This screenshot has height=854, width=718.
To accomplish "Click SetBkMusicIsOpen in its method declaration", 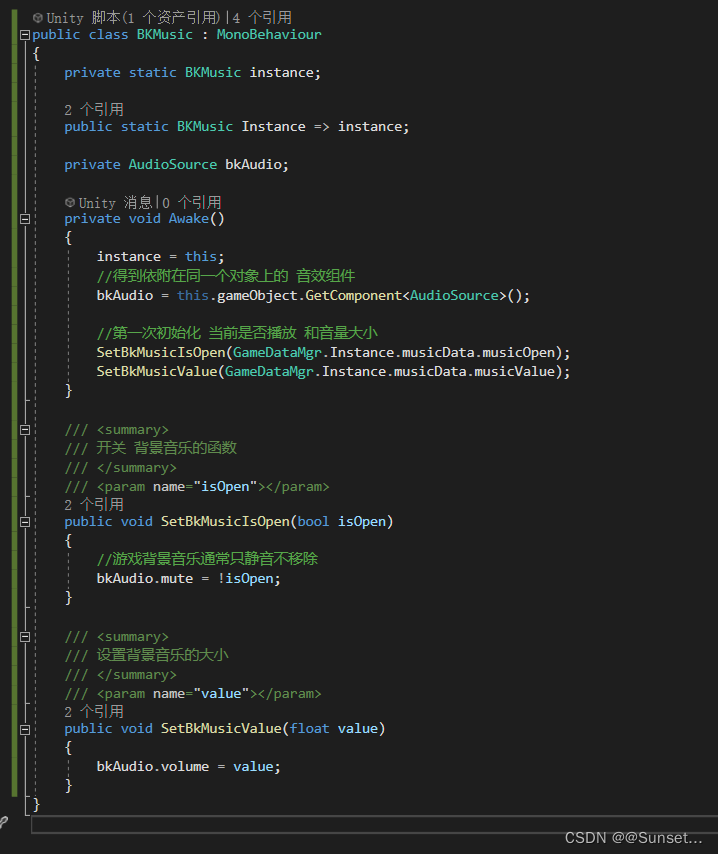I will [225, 522].
